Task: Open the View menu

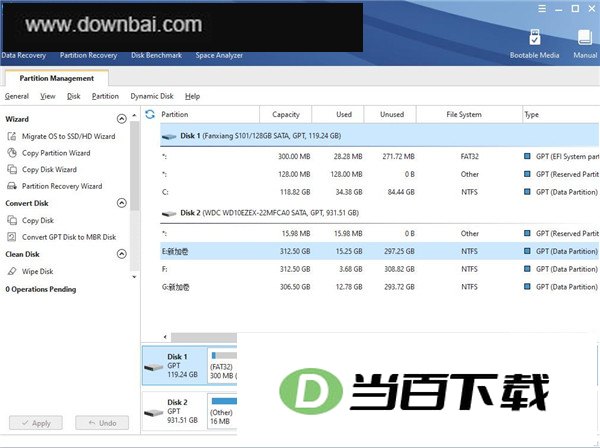Action: click(48, 96)
